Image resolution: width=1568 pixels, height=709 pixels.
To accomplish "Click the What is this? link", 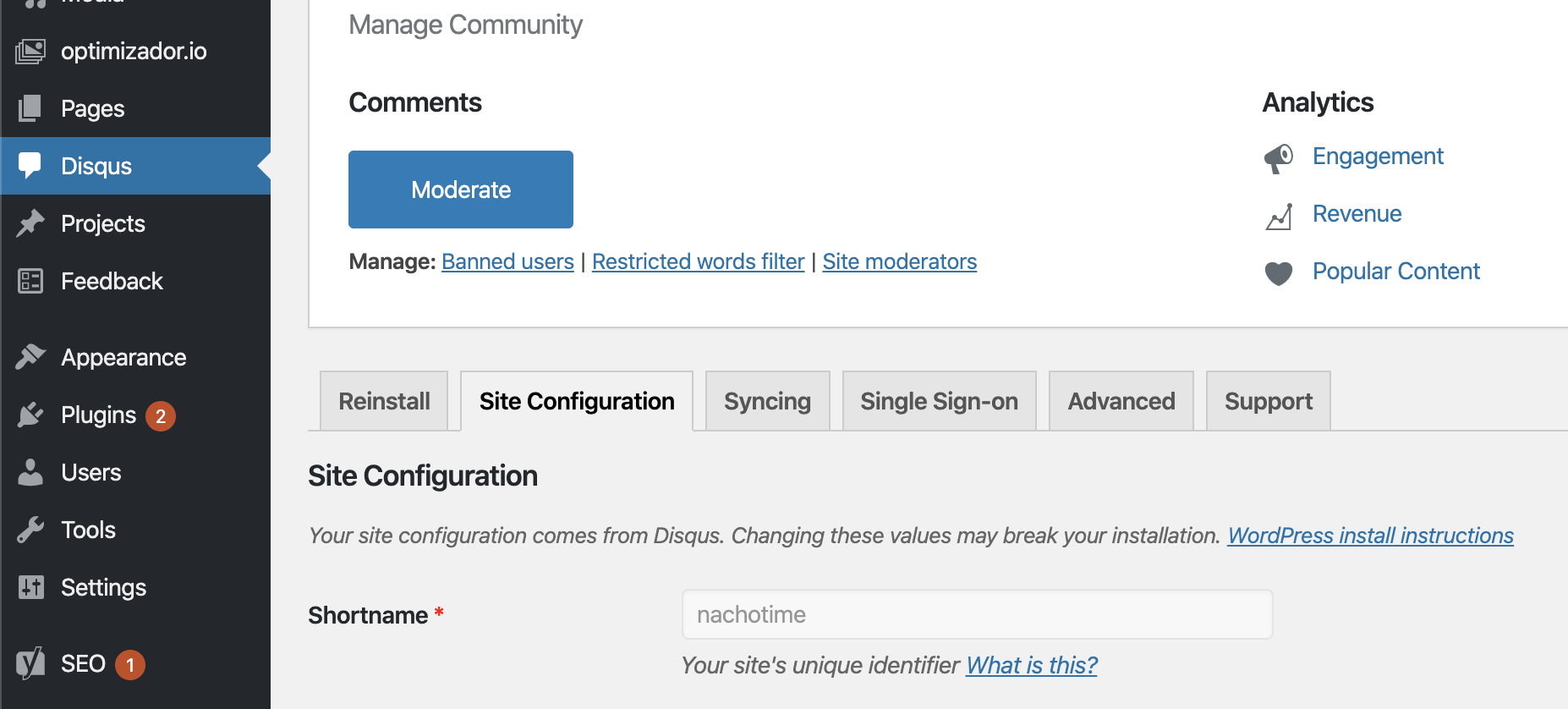I will pyautogui.click(x=1032, y=666).
